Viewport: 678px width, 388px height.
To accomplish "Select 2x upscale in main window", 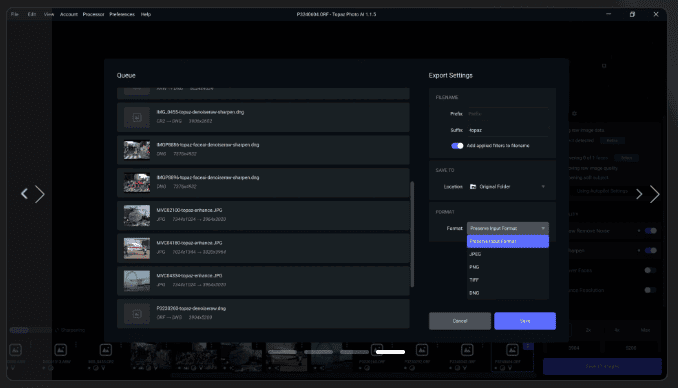I will coord(588,330).
